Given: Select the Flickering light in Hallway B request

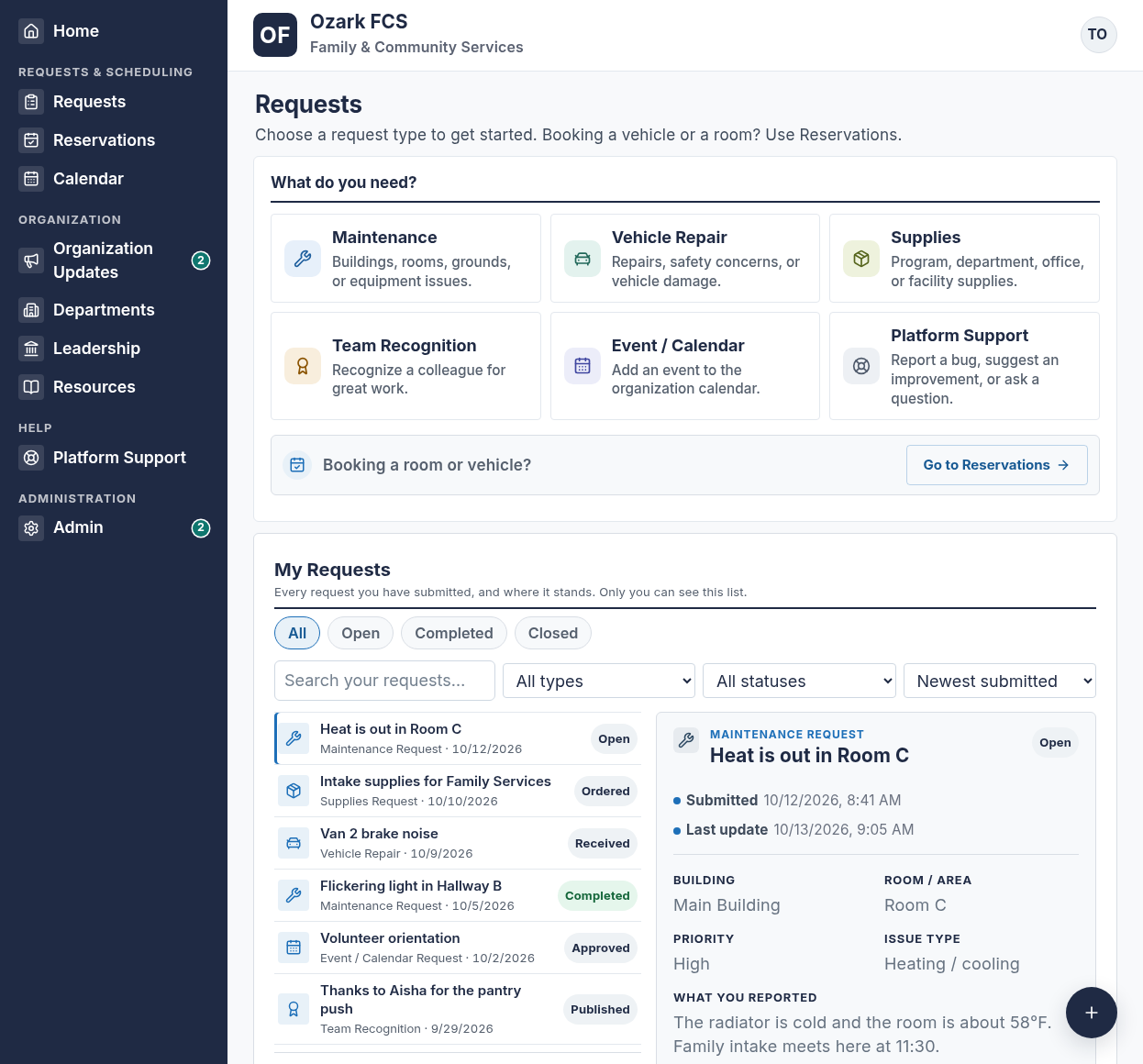Looking at the screenshot, I should pos(458,895).
